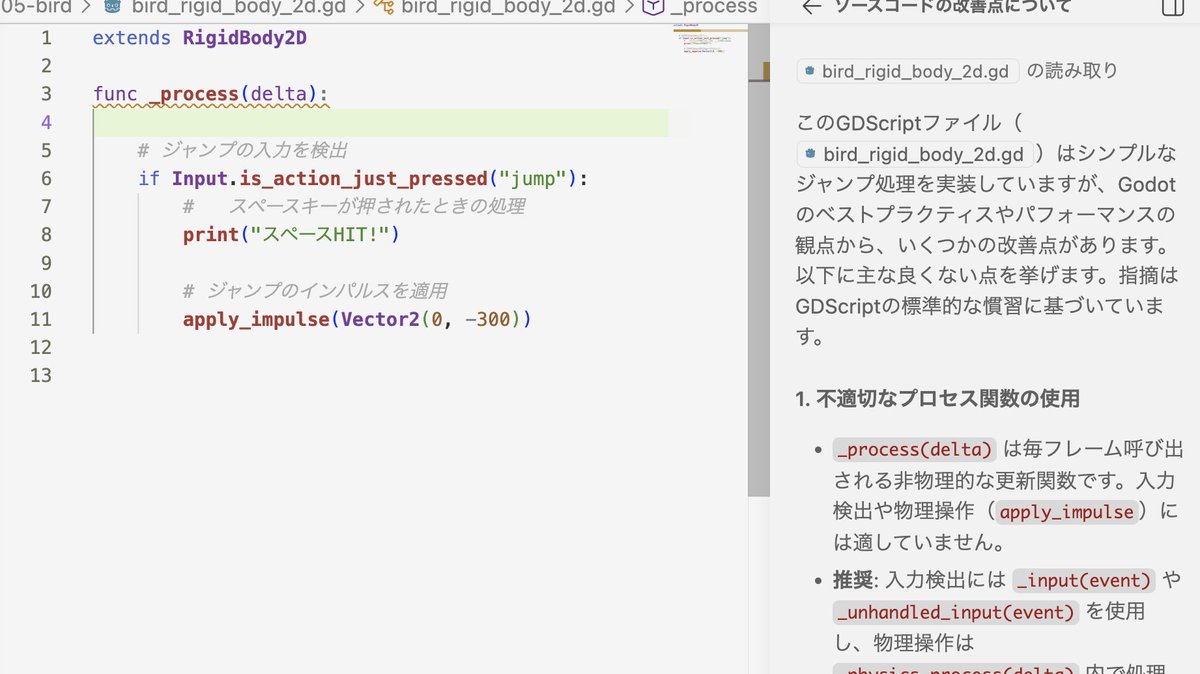Click _process function name on line 3
1200x674 pixels.
click(x=194, y=95)
